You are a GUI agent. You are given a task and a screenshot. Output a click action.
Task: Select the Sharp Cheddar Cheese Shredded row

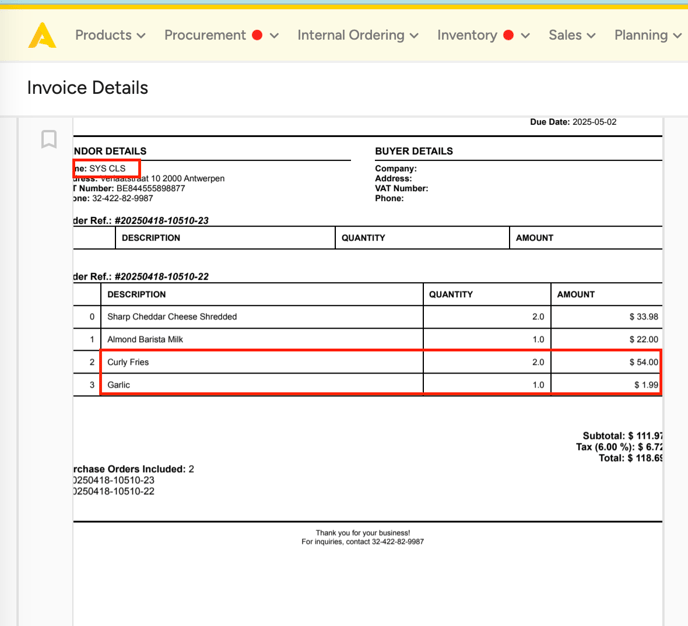click(x=172, y=317)
